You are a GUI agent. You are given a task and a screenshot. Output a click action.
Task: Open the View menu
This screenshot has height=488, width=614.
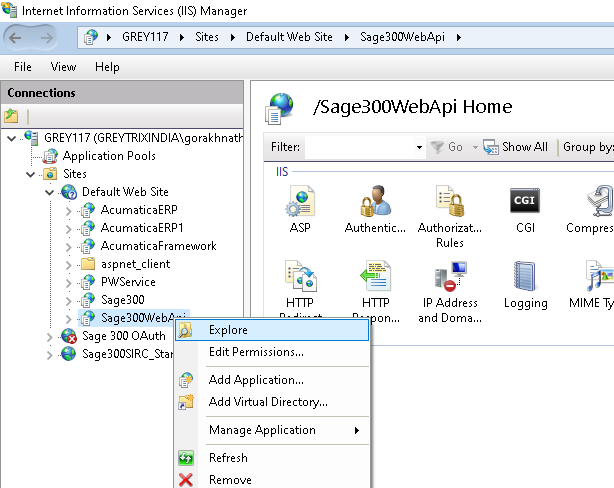coord(63,67)
